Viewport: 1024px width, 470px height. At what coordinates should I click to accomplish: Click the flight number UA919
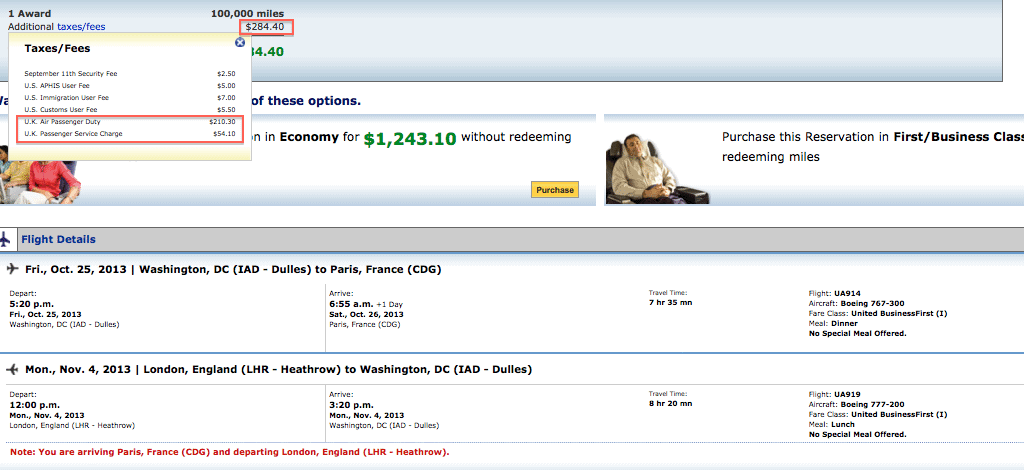point(847,394)
